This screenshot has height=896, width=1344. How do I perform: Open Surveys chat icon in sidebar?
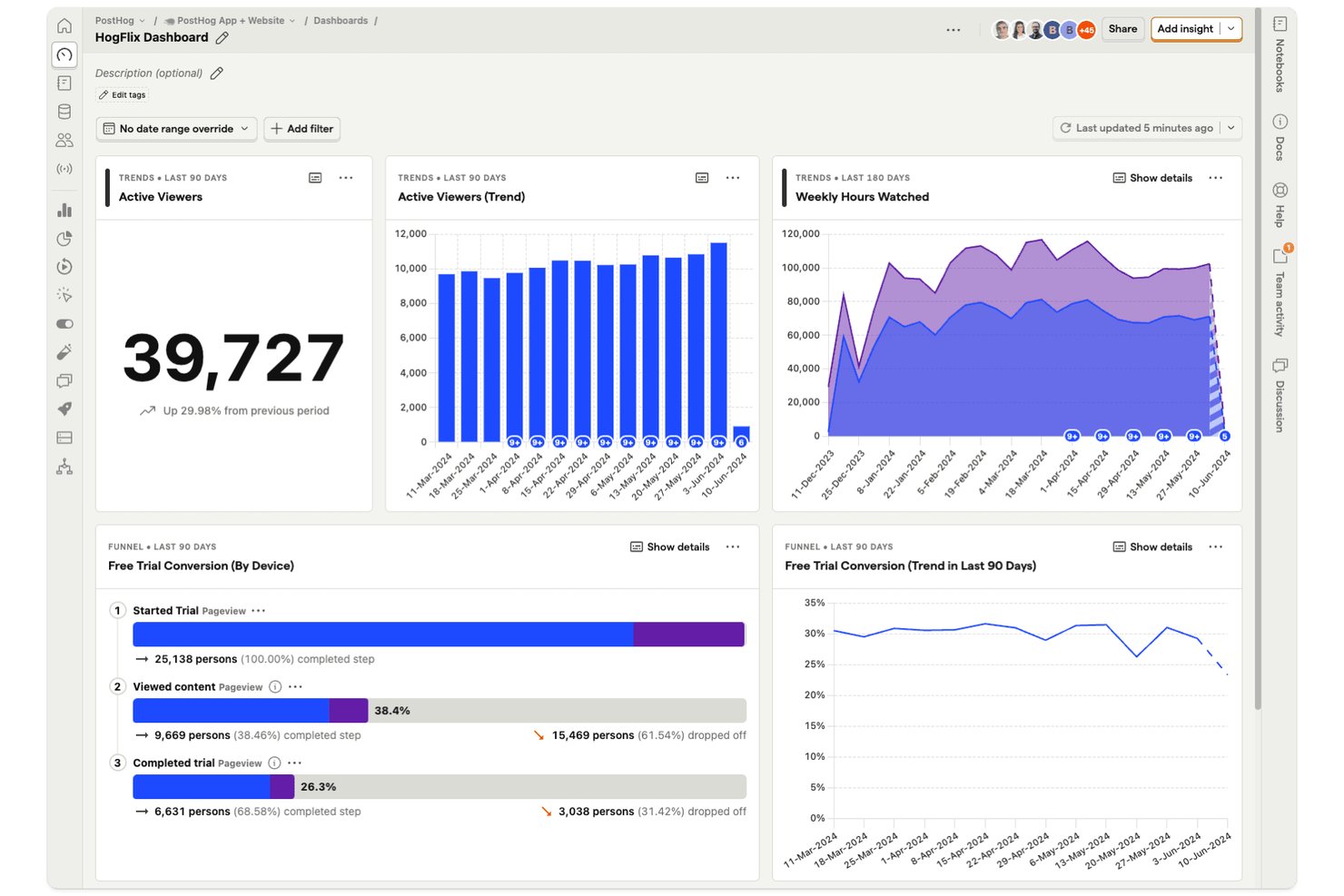coord(64,380)
